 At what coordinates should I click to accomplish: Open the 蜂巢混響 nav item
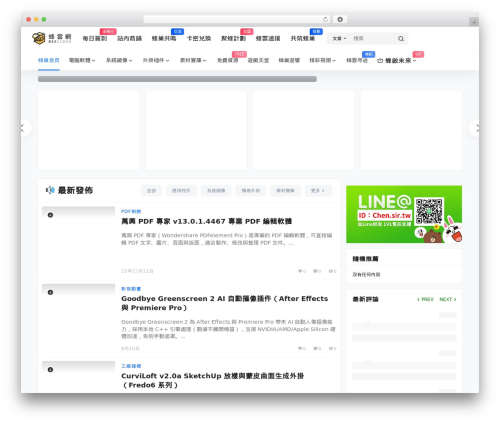289,60
